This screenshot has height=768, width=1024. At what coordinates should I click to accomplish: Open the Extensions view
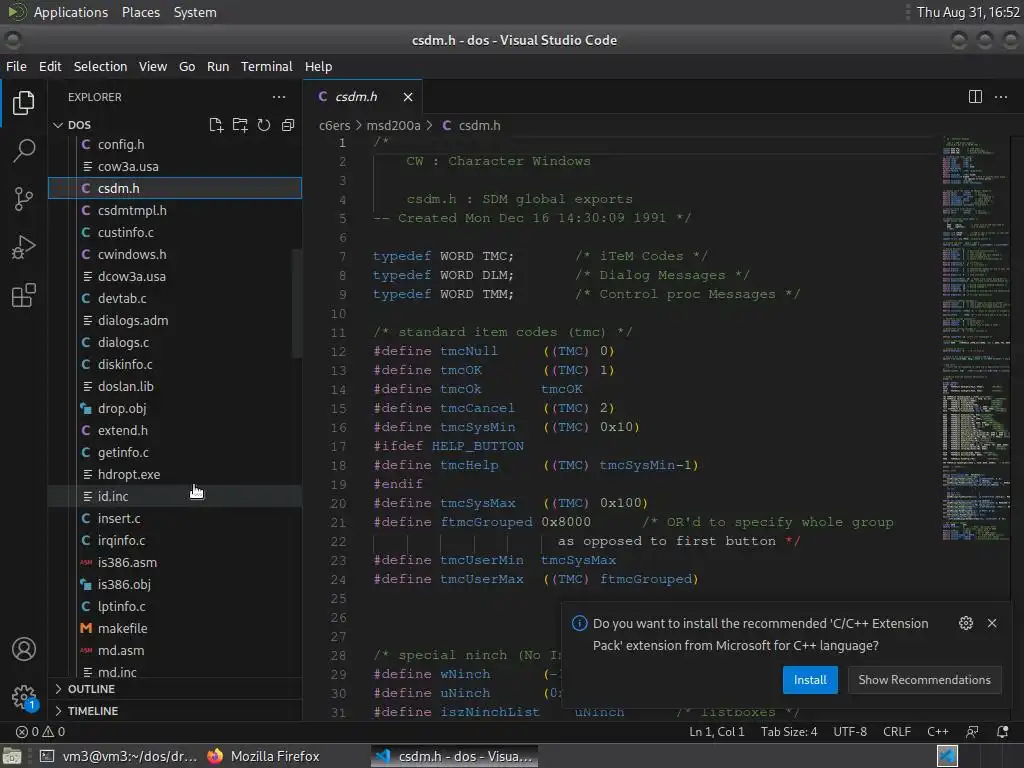click(24, 295)
